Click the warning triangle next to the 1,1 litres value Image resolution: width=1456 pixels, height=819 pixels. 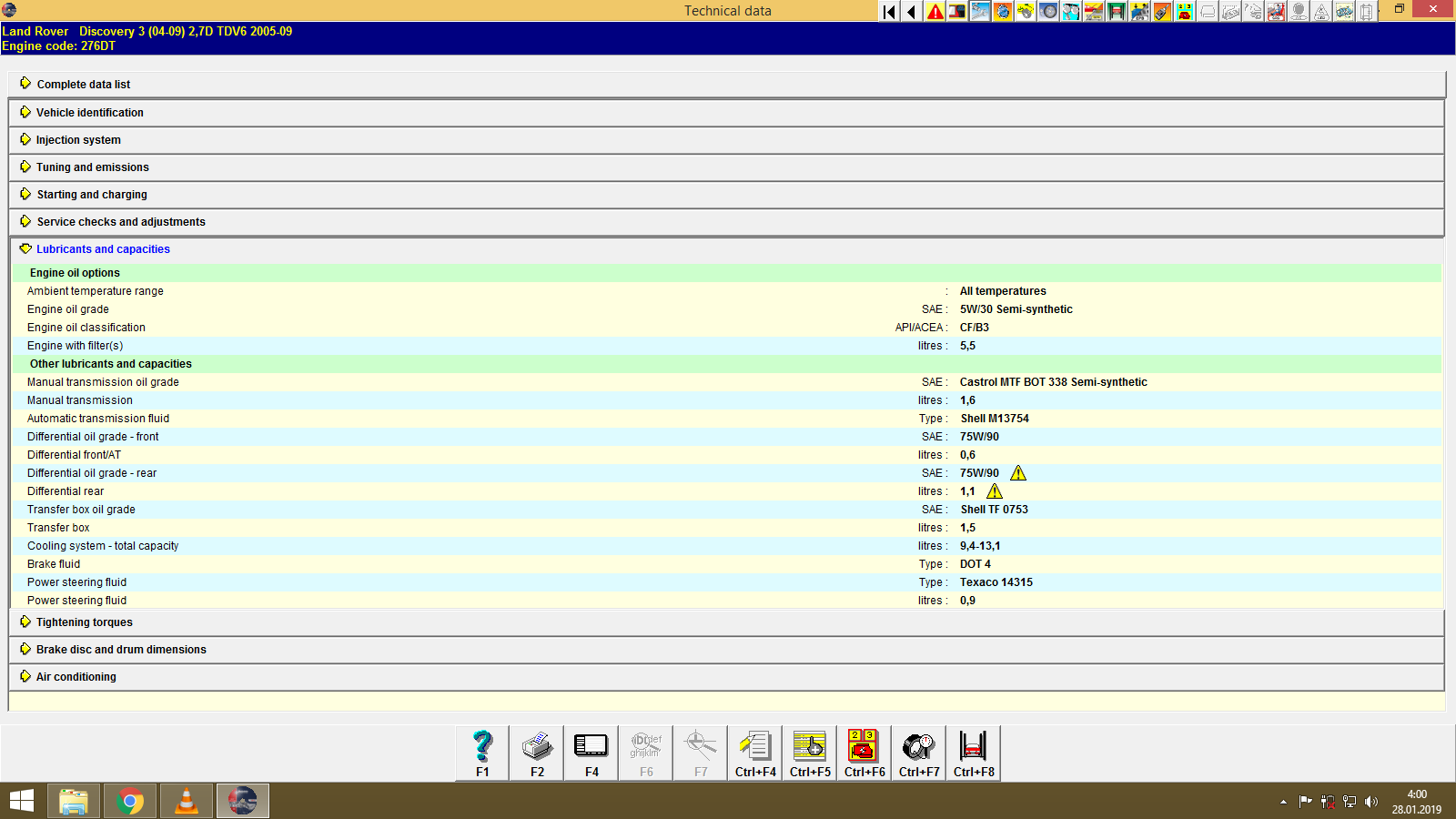tap(994, 490)
